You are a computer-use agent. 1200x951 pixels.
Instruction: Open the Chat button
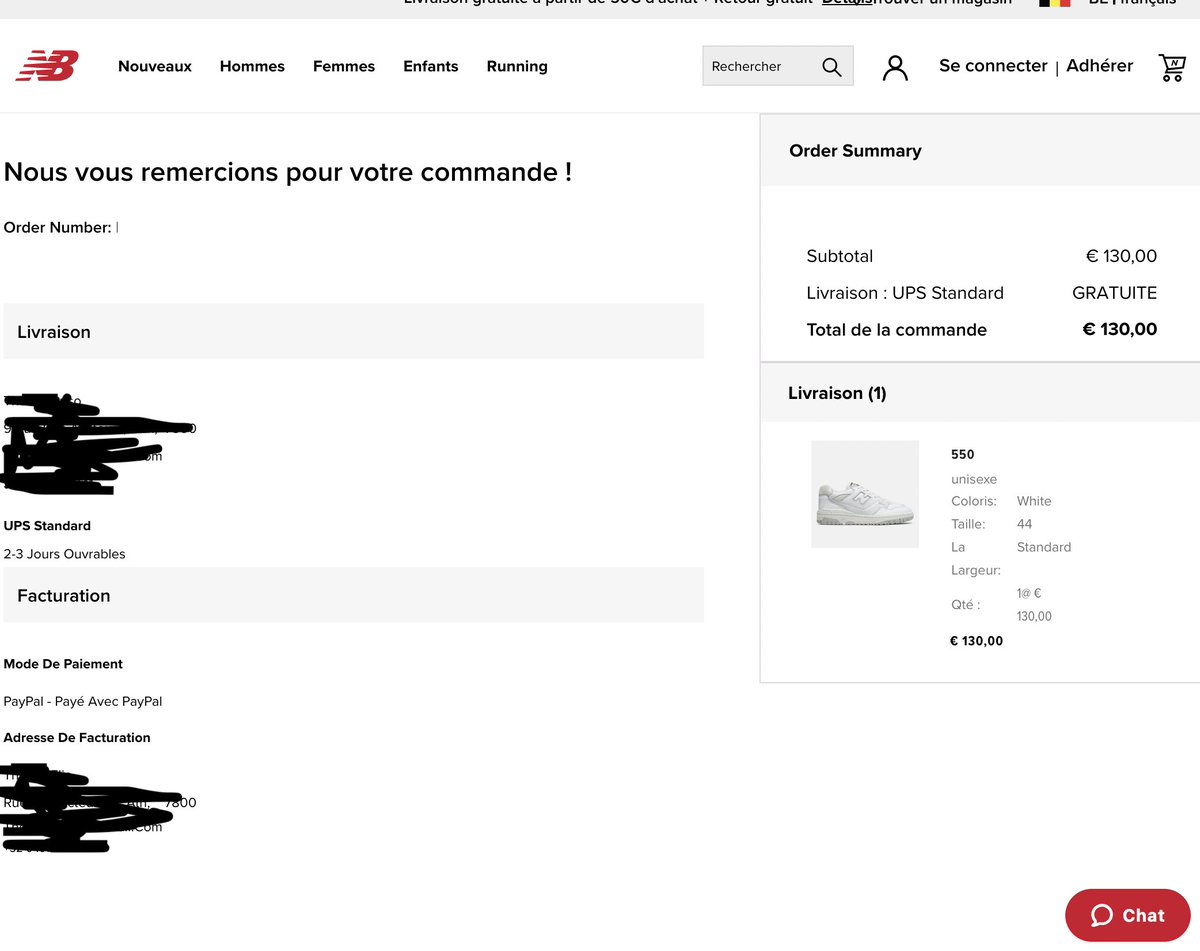coord(1128,915)
